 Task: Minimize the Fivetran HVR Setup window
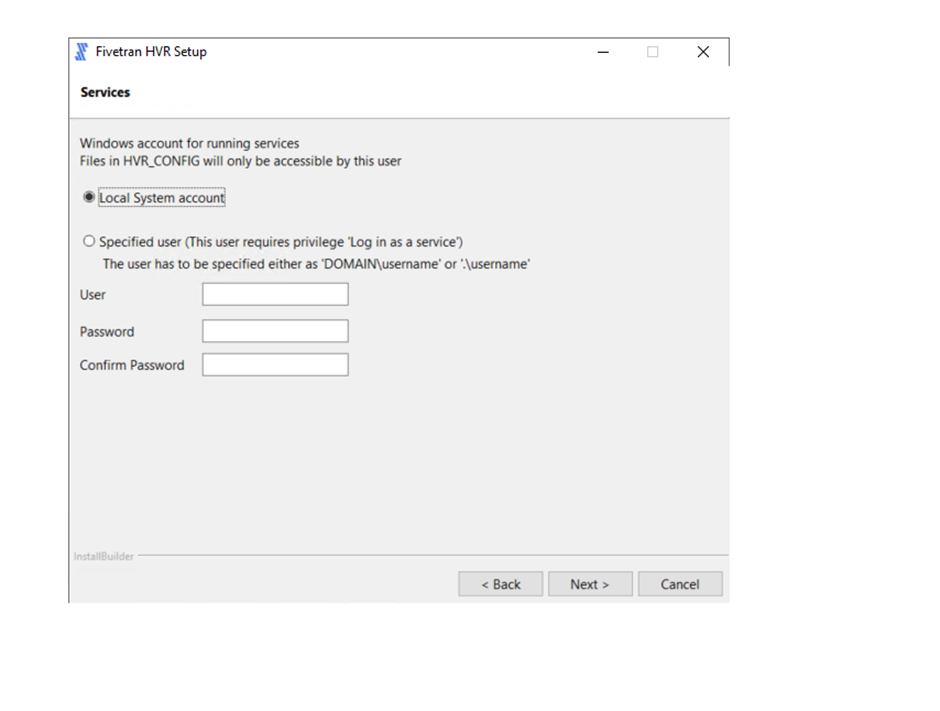point(603,52)
